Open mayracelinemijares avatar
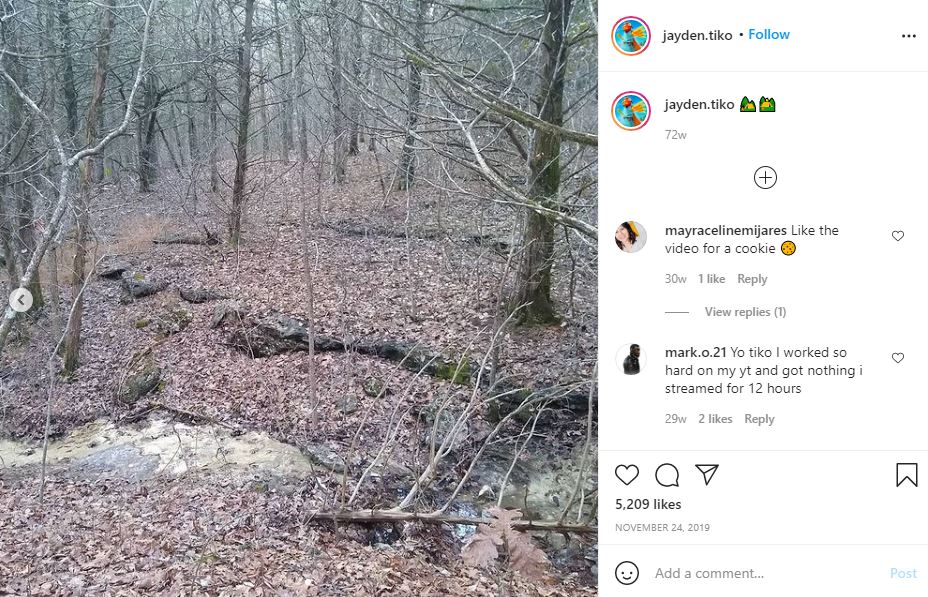 [x=631, y=237]
